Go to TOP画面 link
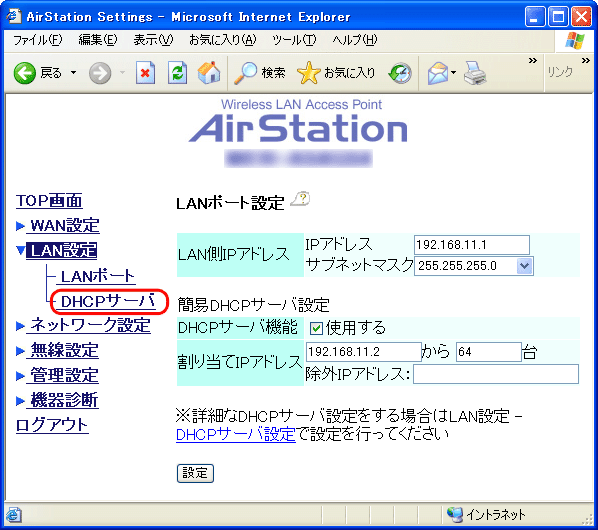Screen dimensions: 598x530 [49, 201]
